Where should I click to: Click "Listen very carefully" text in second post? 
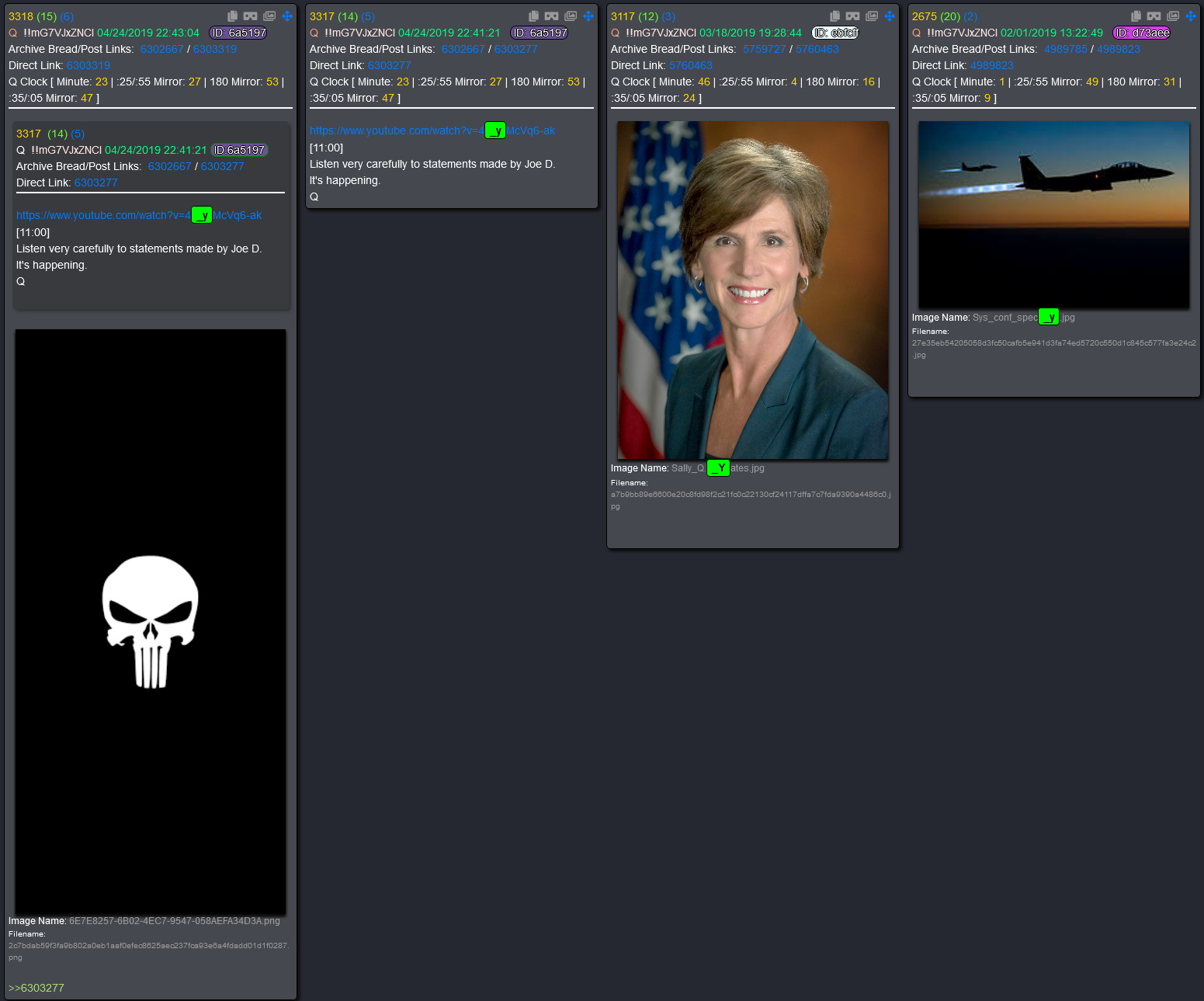(x=432, y=164)
